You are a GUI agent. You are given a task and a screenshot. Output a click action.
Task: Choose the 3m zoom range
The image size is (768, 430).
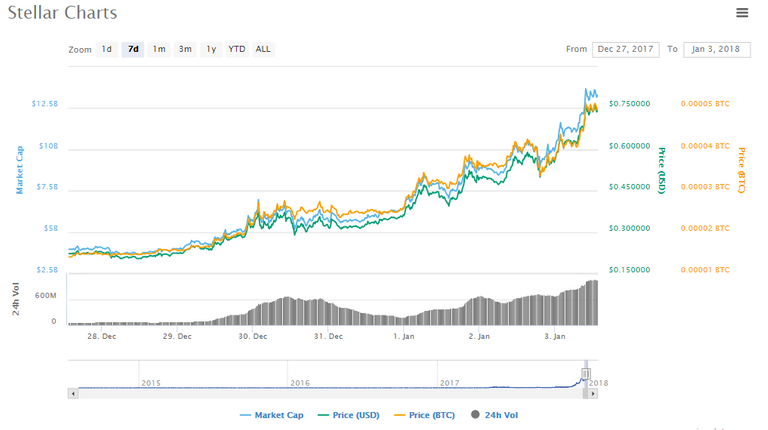[185, 49]
